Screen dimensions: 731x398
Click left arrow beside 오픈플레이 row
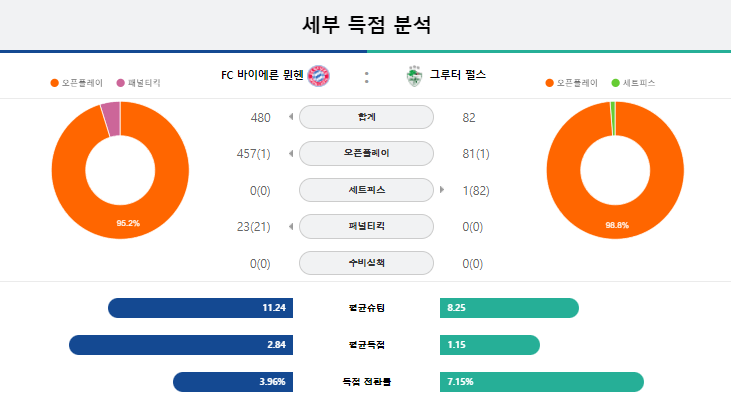[x=291, y=153]
